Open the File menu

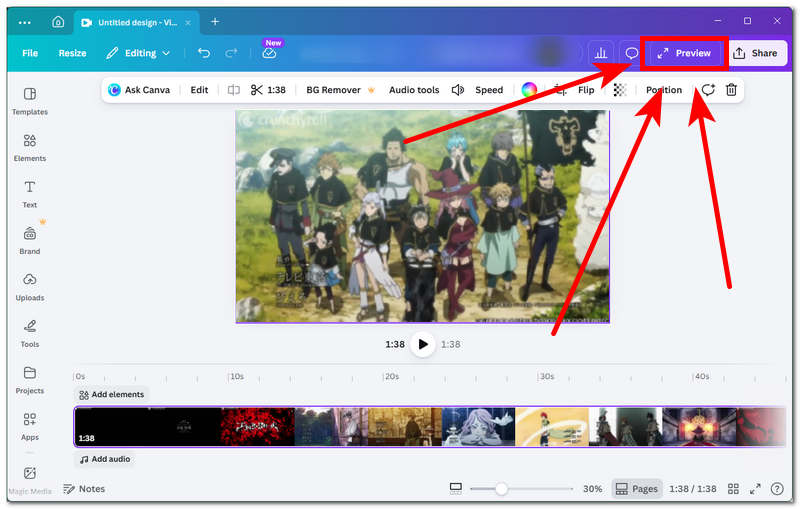coord(30,53)
